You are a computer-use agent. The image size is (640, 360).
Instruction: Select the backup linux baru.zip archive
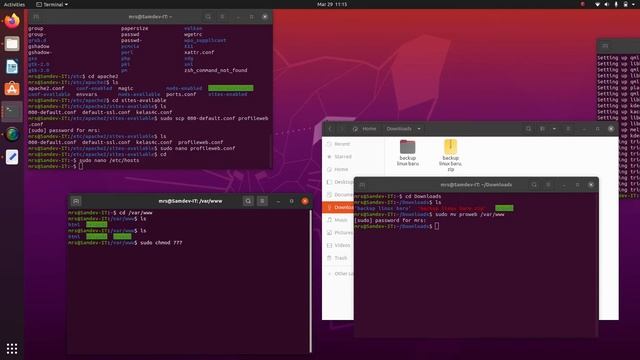[x=450, y=155]
